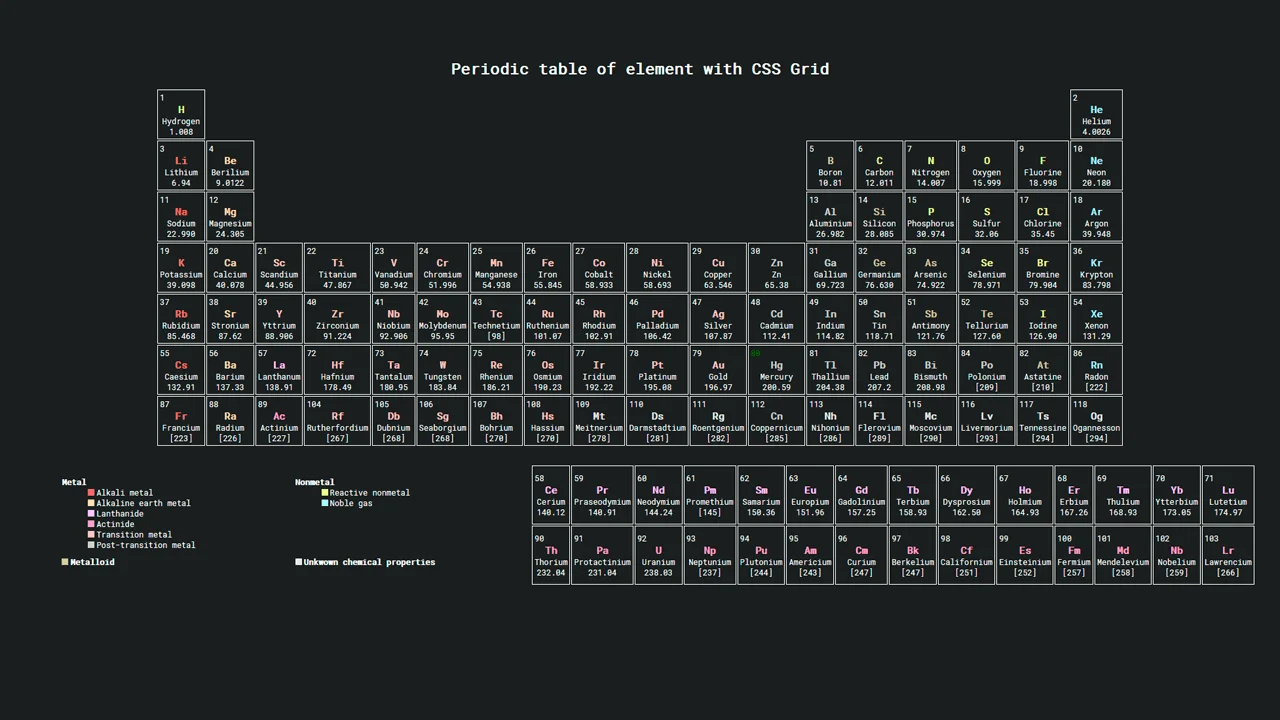The height and width of the screenshot is (720, 1280).
Task: Select the Cerium tile in the lanthanide row
Action: pos(551,493)
